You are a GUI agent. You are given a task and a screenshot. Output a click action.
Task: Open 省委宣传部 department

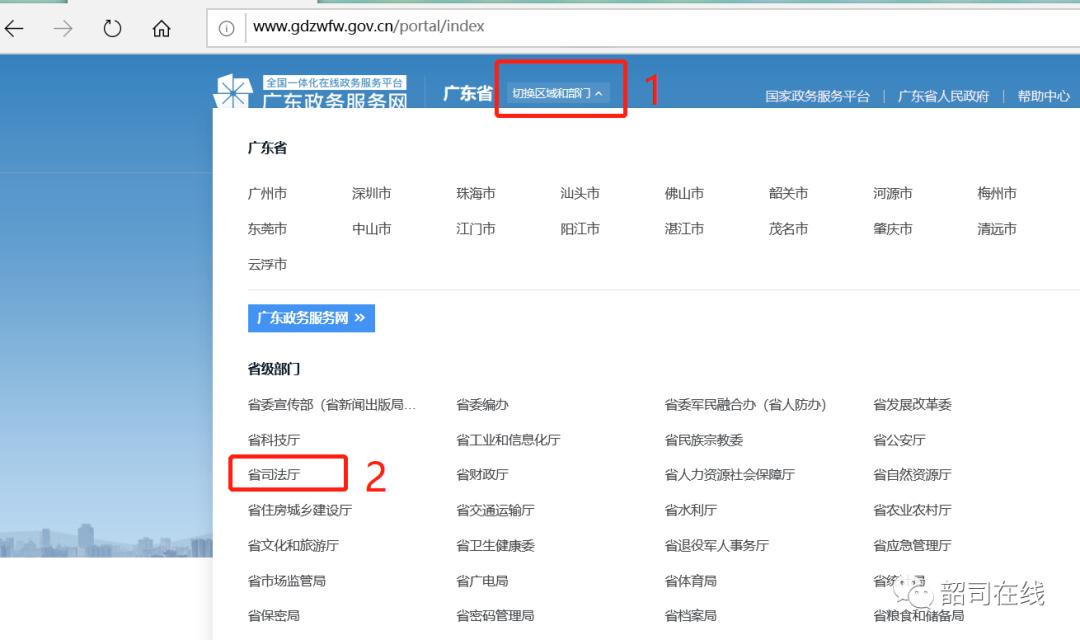pyautogui.click(x=331, y=405)
